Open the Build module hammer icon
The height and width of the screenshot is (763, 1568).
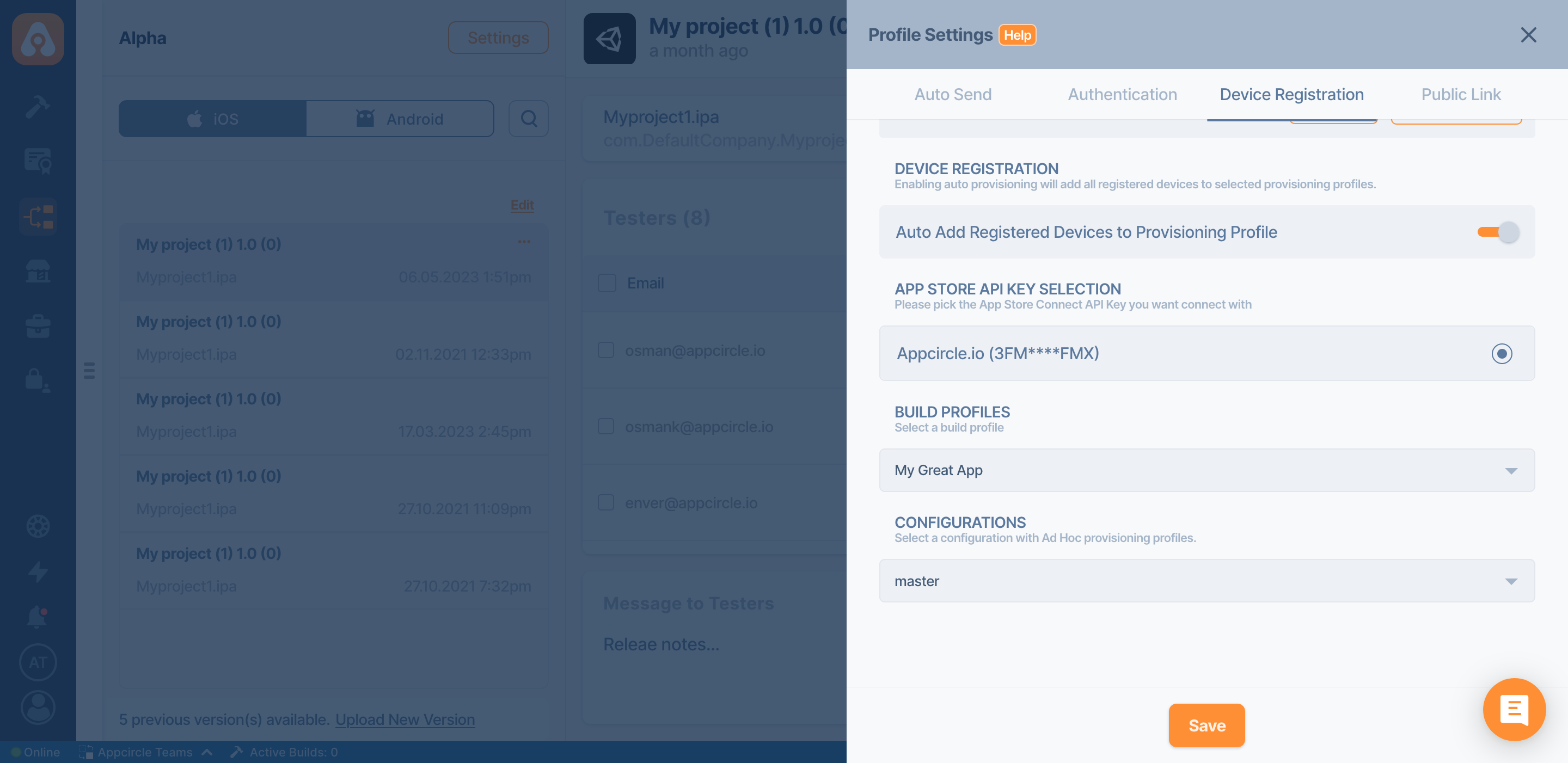coord(38,107)
